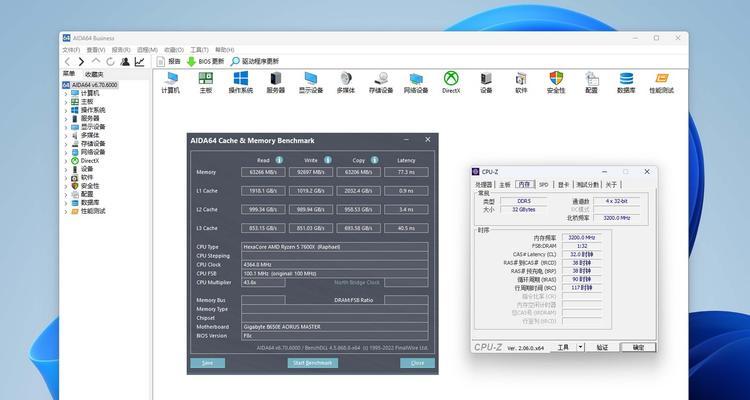The height and width of the screenshot is (400, 750).
Task: Open the 设备 large icon in main pane
Action: point(486,82)
